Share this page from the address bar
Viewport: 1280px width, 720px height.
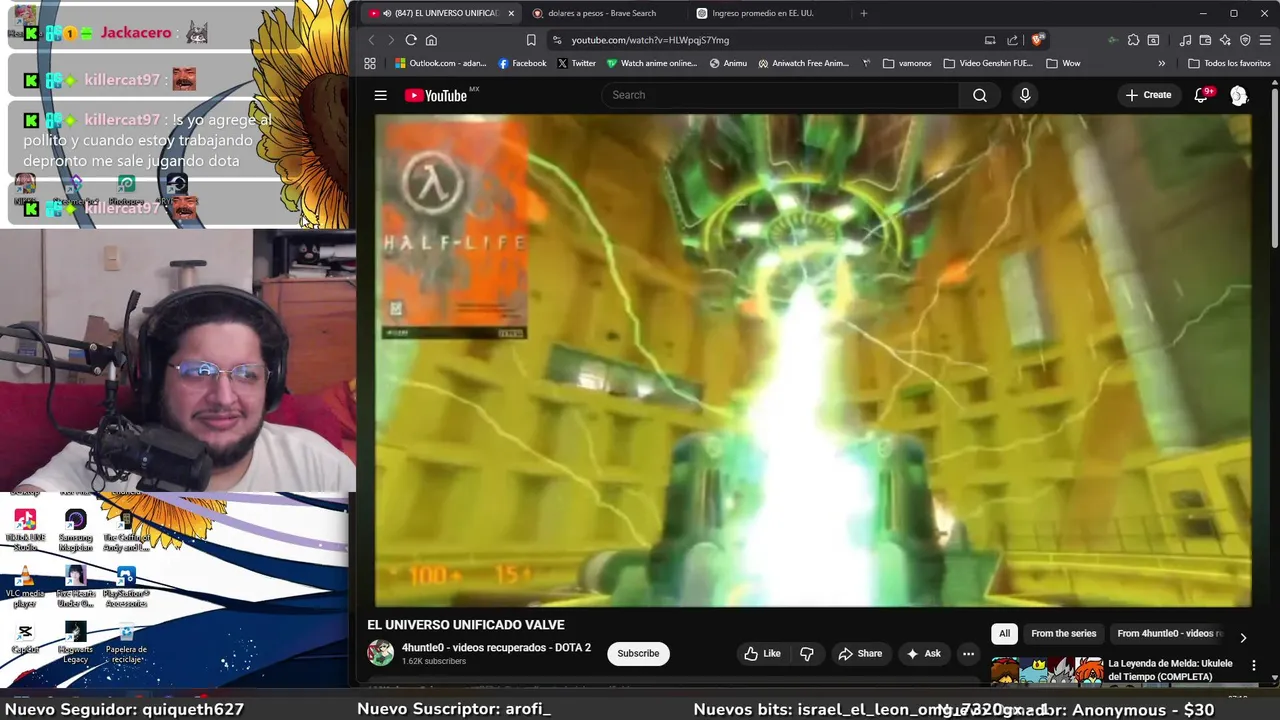(x=1012, y=40)
